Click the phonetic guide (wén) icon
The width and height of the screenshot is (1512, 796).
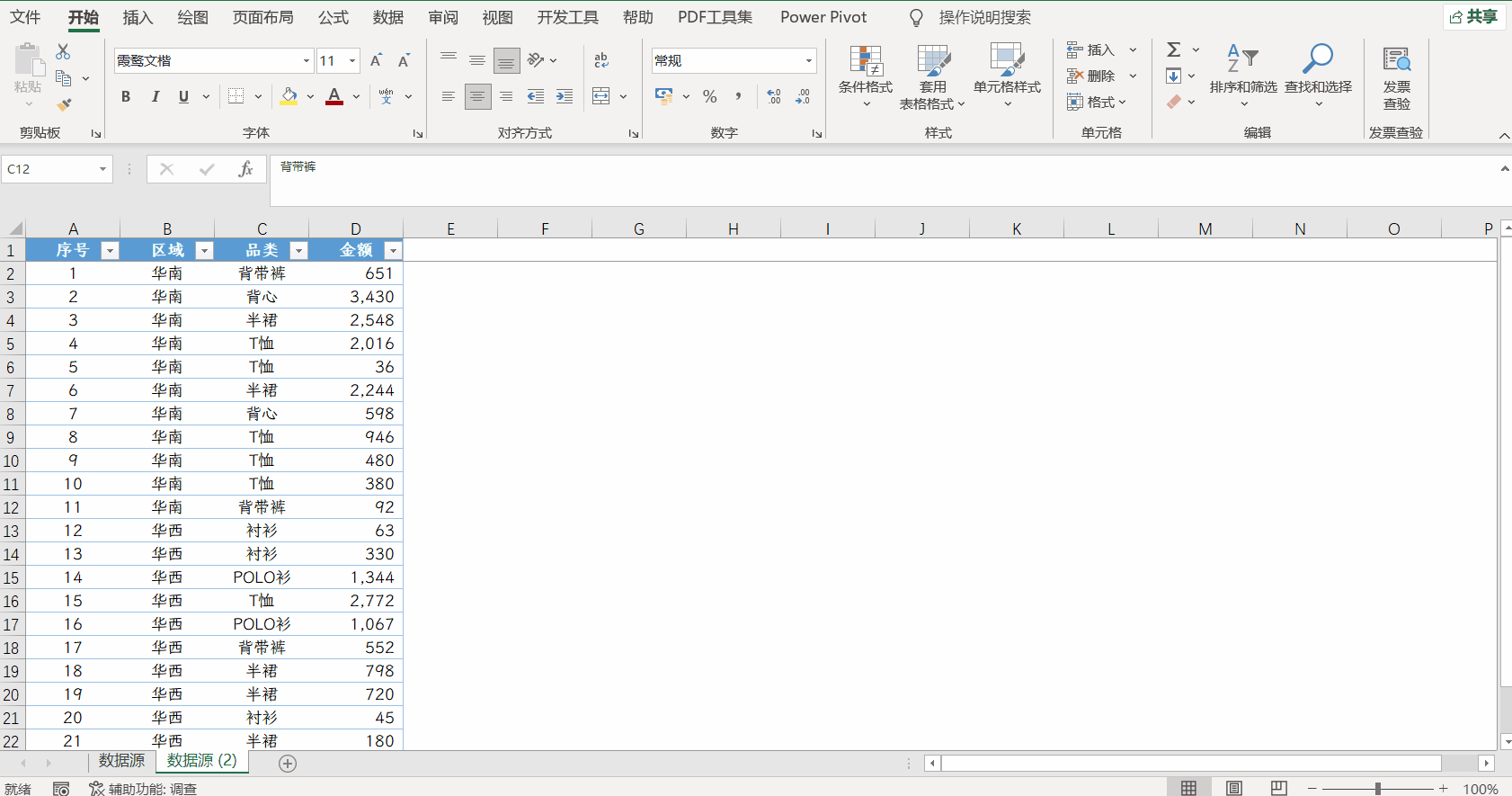[387, 96]
